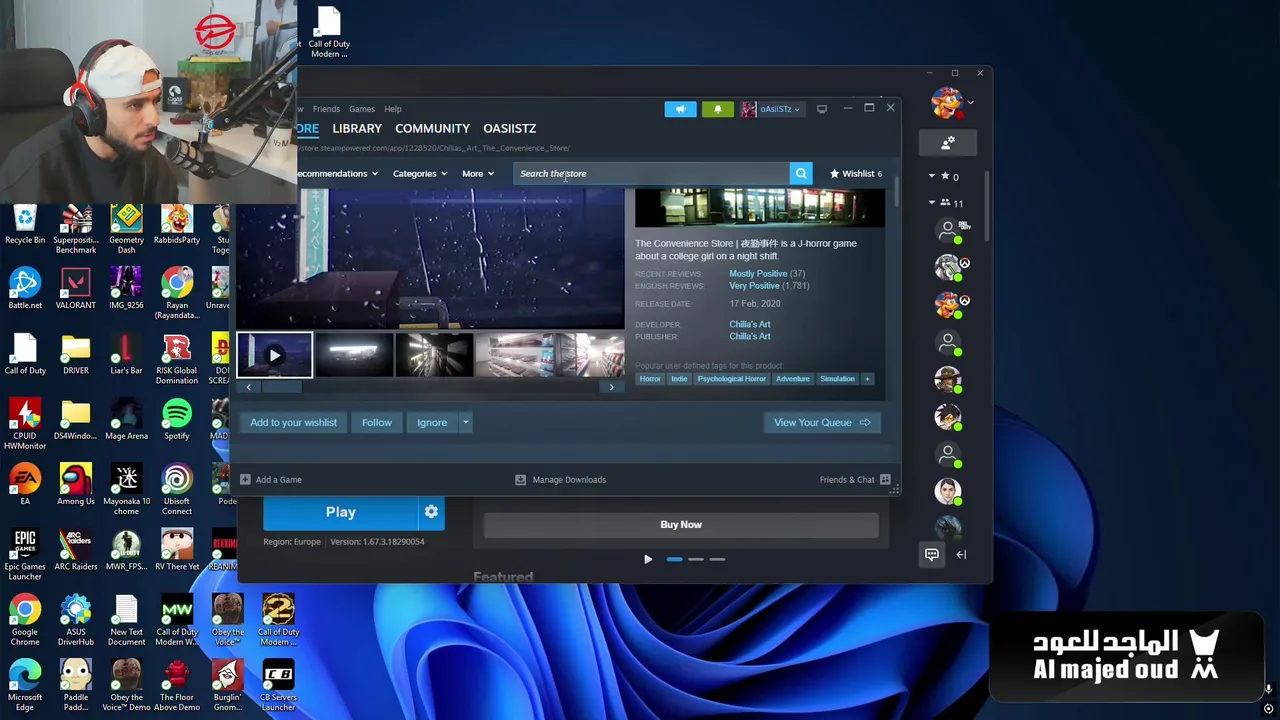This screenshot has width=1280, height=720.
Task: Open Battle.net friends add-friend icon
Action: pos(948,143)
